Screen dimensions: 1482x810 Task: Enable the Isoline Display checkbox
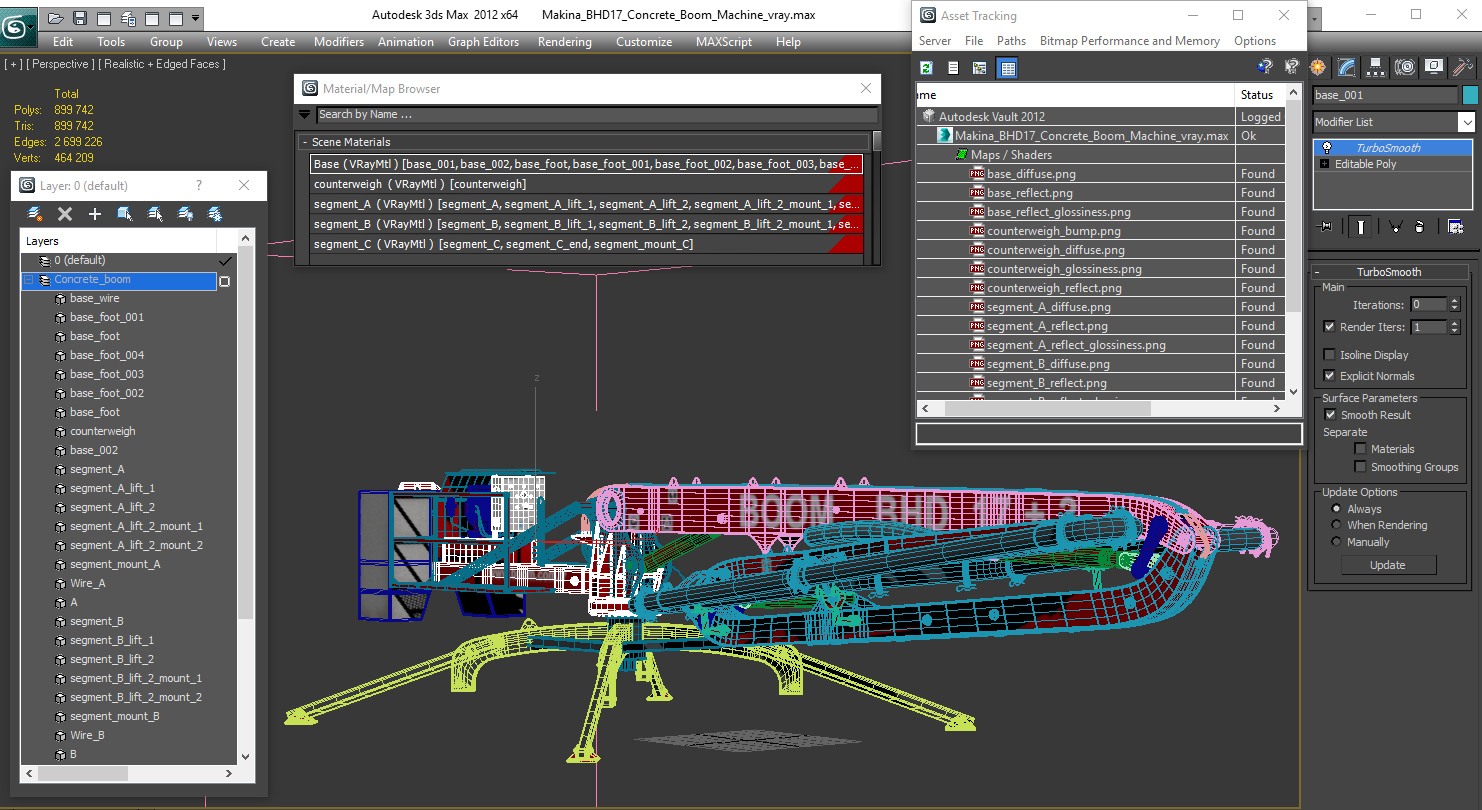[x=1329, y=355]
